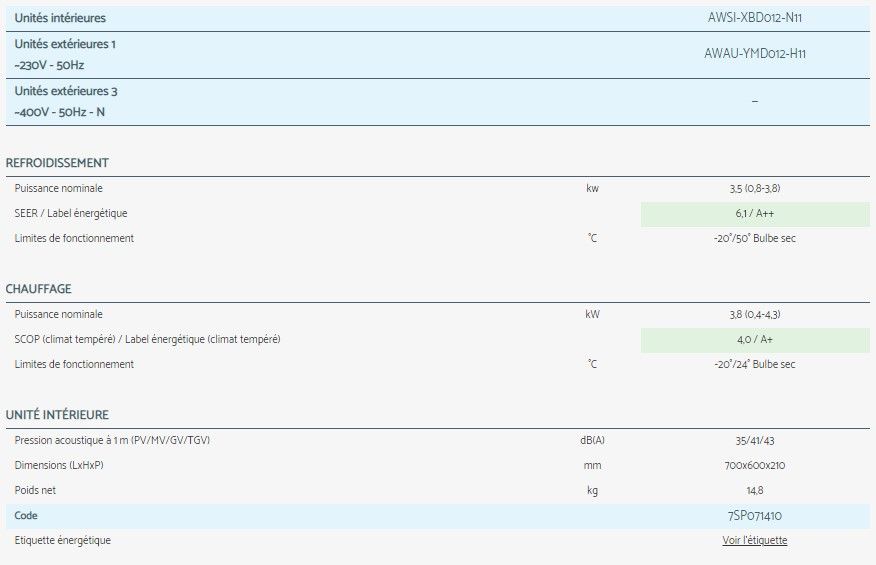Click the indoor unit model AWSI-XBD012-N11
The image size is (876, 565).
click(x=754, y=18)
